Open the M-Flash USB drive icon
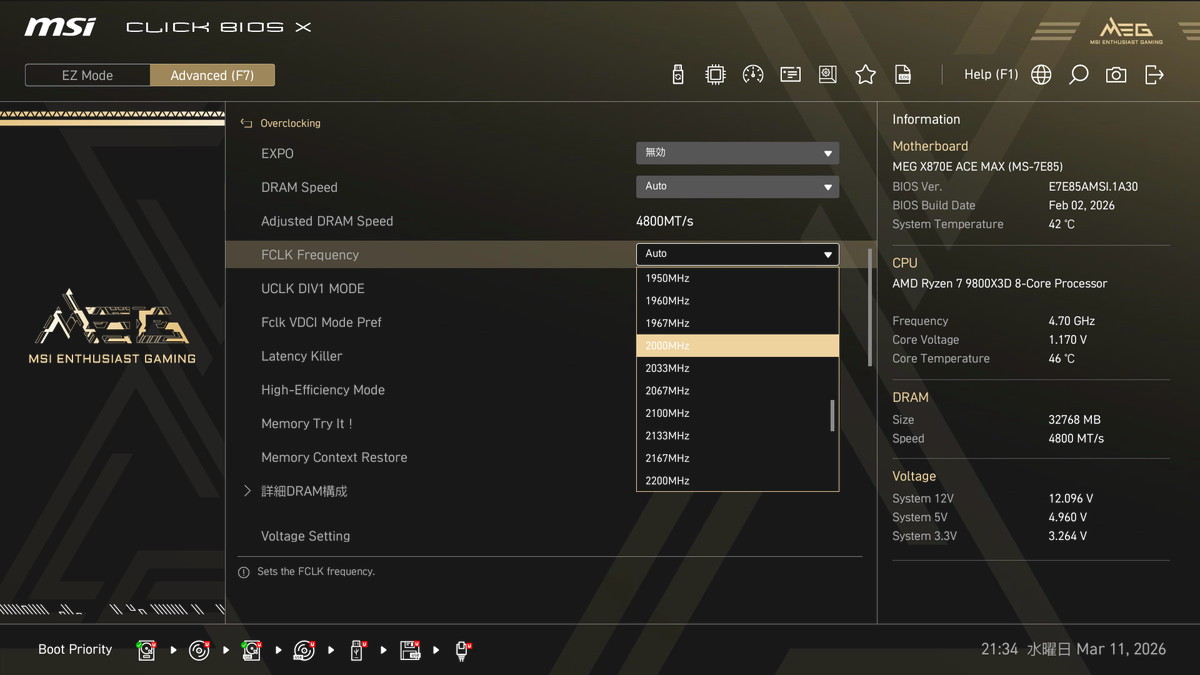Screen dimensions: 1200x675 pos(678,75)
